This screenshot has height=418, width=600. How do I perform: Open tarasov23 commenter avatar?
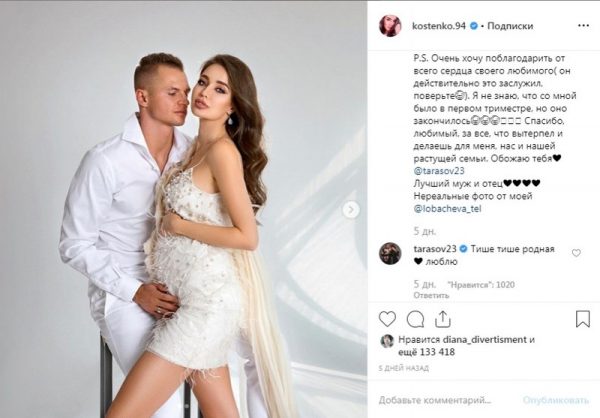pyautogui.click(x=390, y=253)
